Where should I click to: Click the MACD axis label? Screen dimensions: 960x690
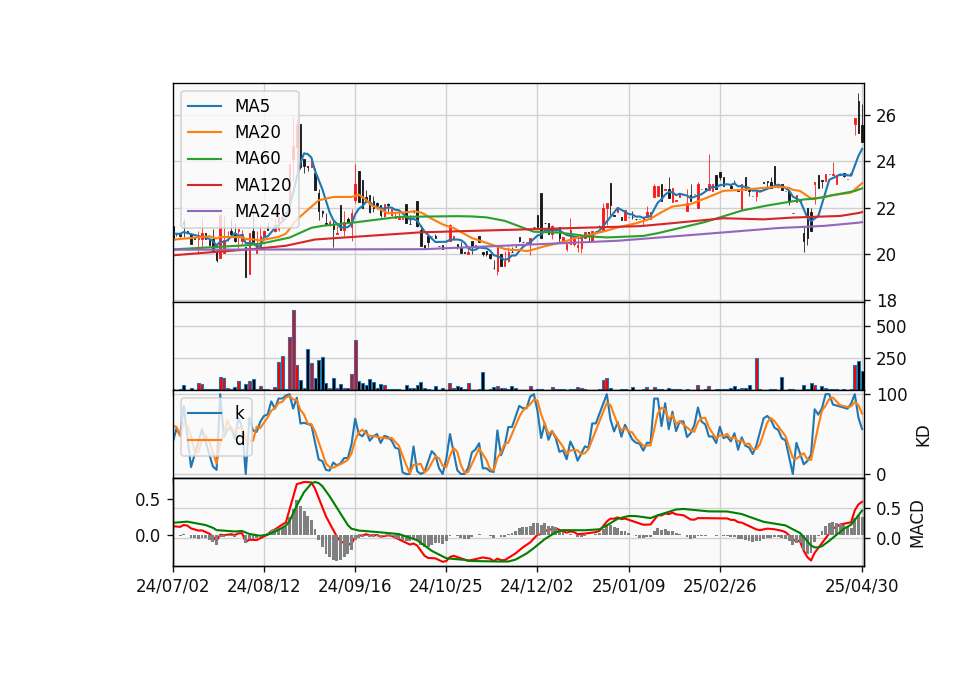(x=917, y=524)
